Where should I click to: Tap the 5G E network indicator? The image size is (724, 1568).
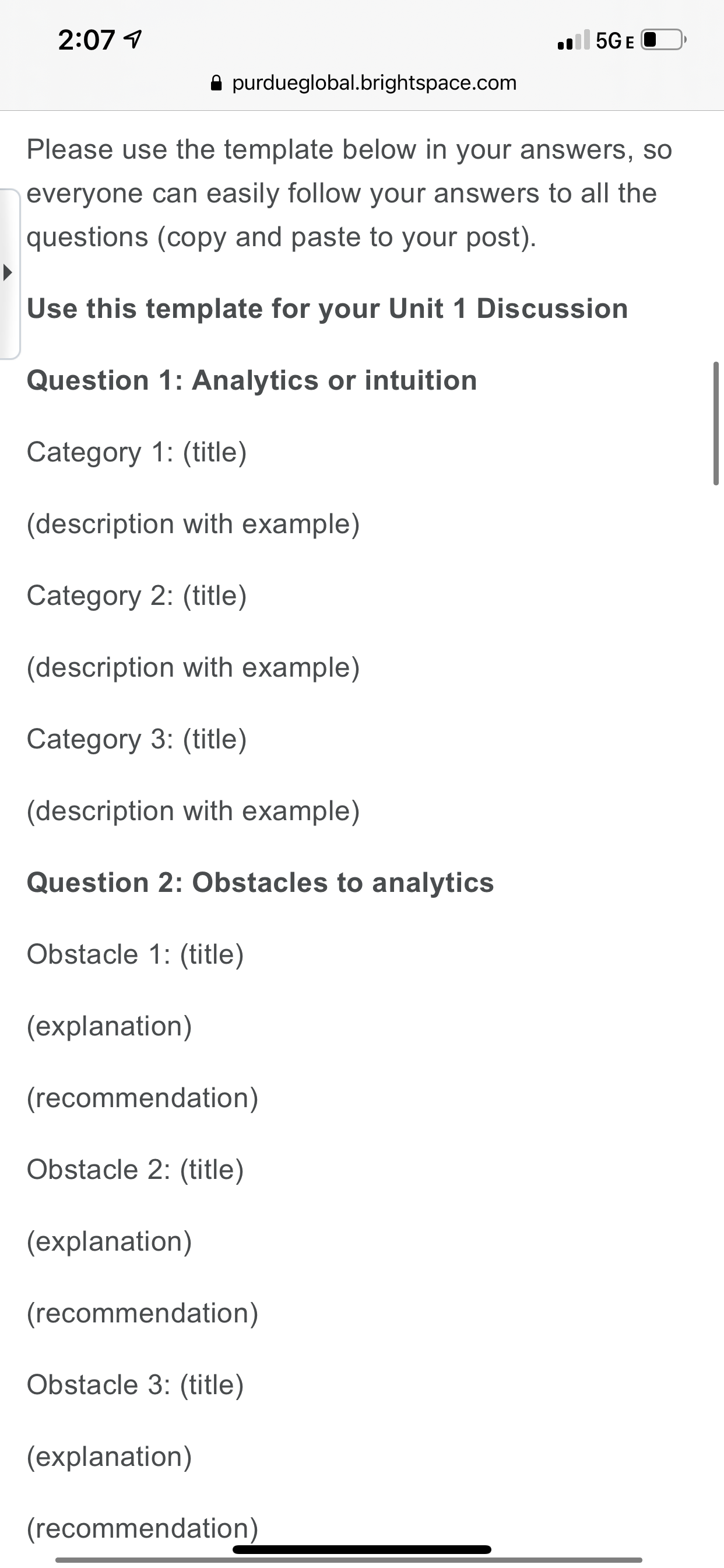[614, 41]
